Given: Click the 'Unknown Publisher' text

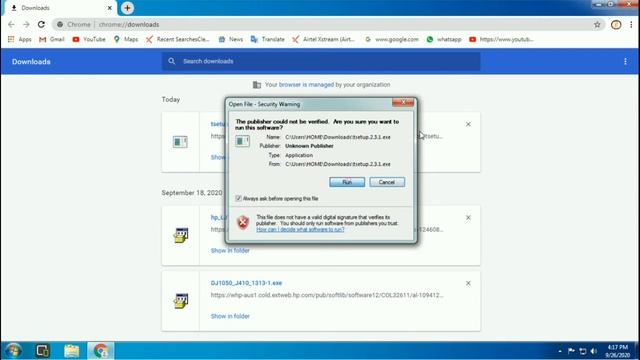Looking at the screenshot, I should tap(309, 146).
